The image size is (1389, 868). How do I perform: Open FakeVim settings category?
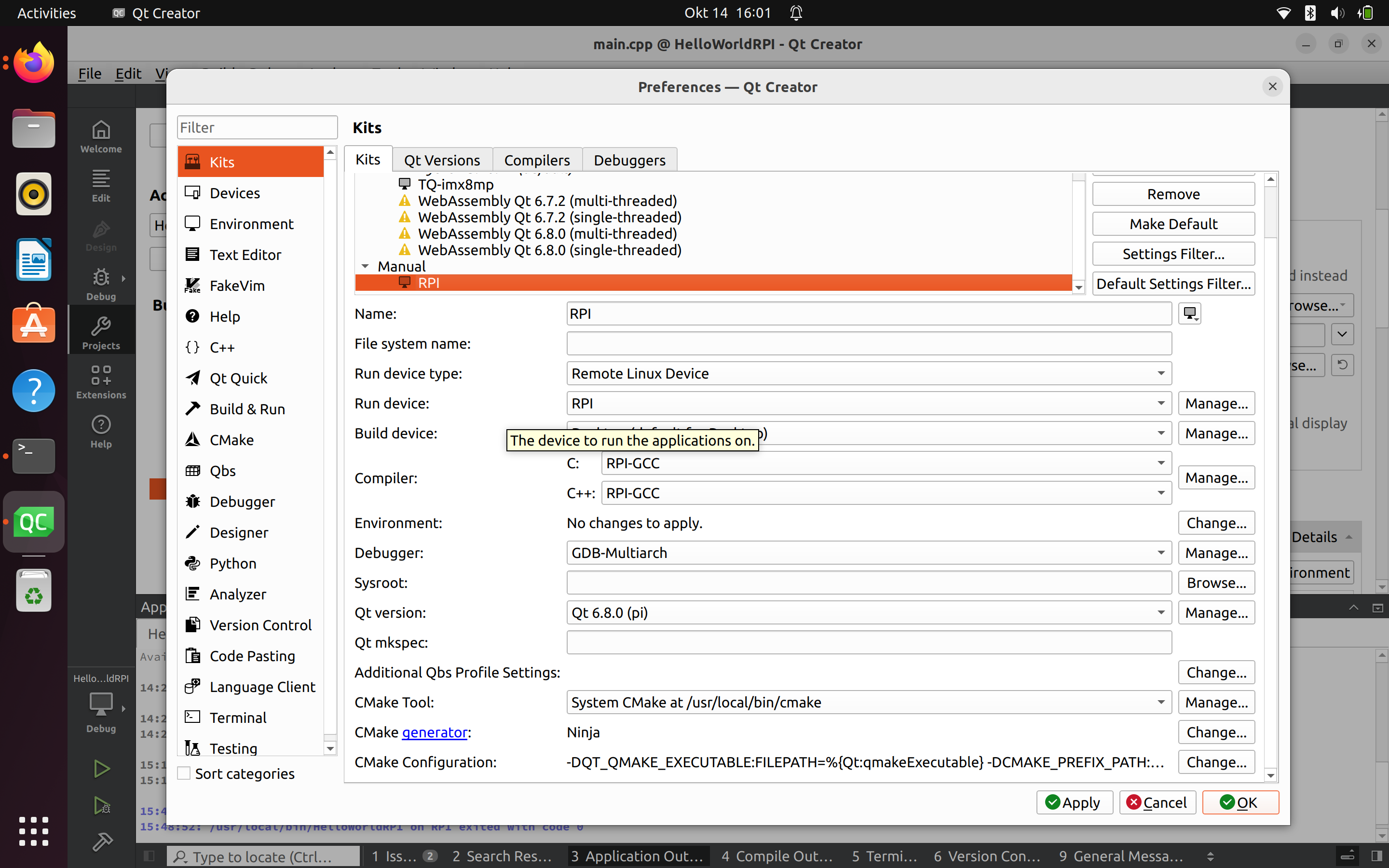click(x=251, y=285)
